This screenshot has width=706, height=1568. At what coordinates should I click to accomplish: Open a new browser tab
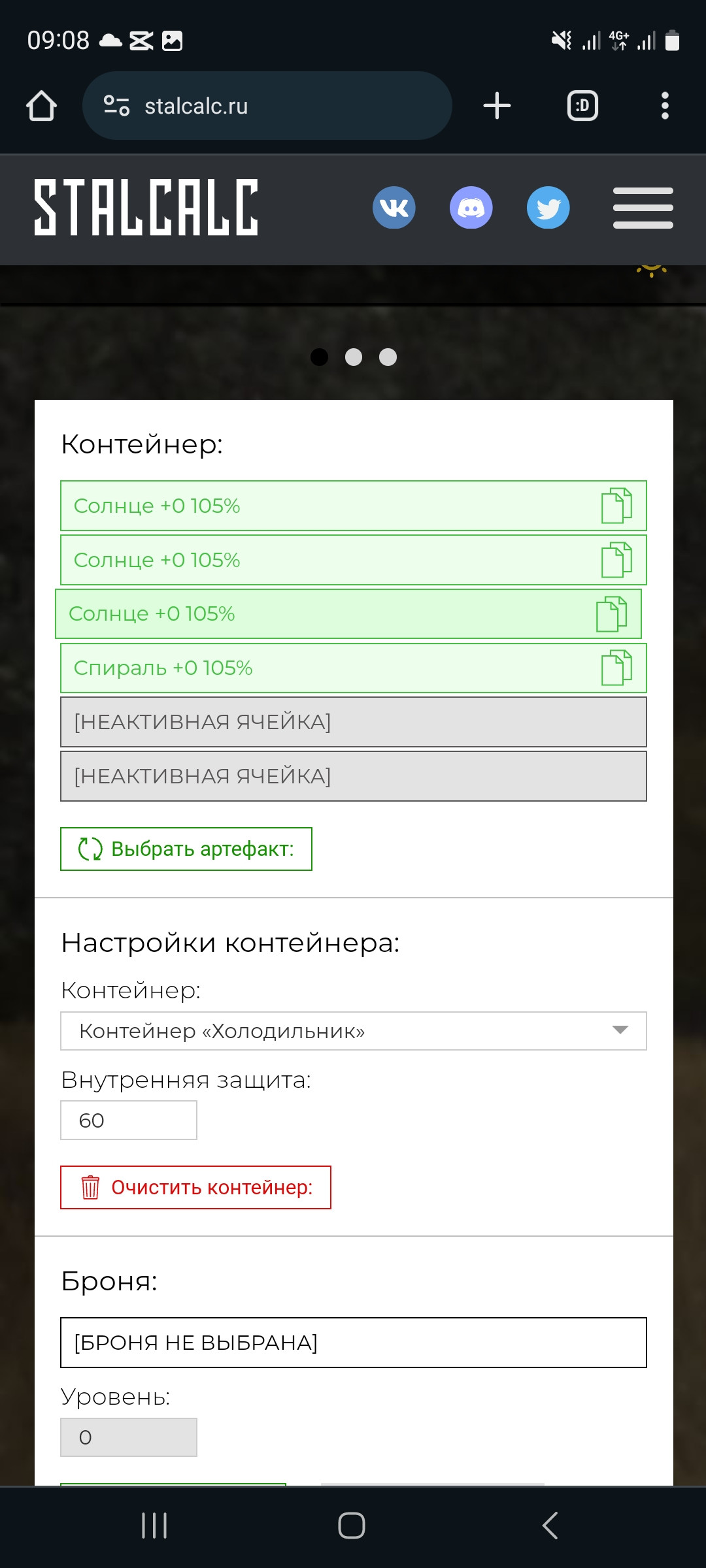coord(497,106)
